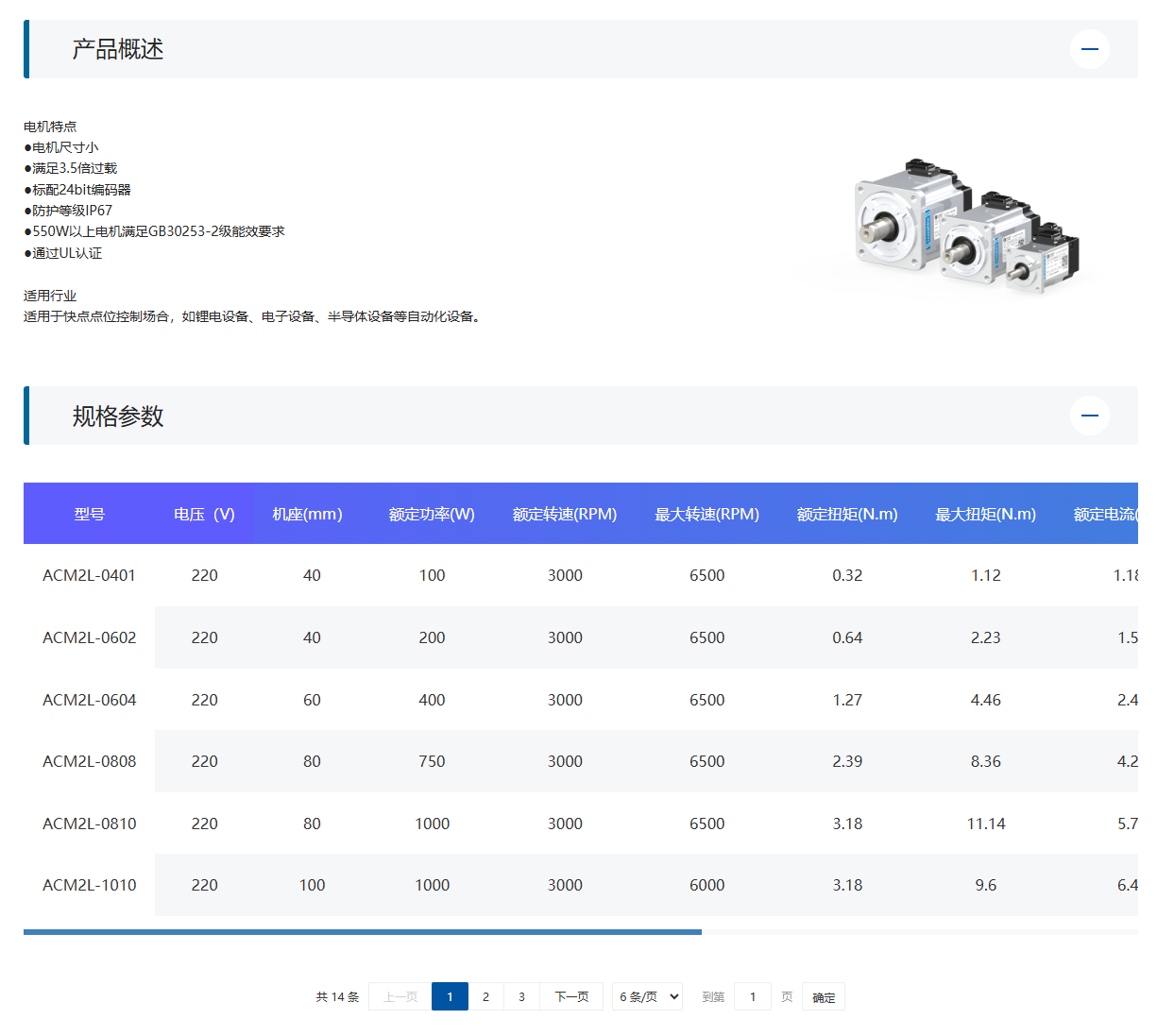Select the ACM2L-0808 model row
Image resolution: width=1157 pixels, height=1036 pixels.
(89, 761)
